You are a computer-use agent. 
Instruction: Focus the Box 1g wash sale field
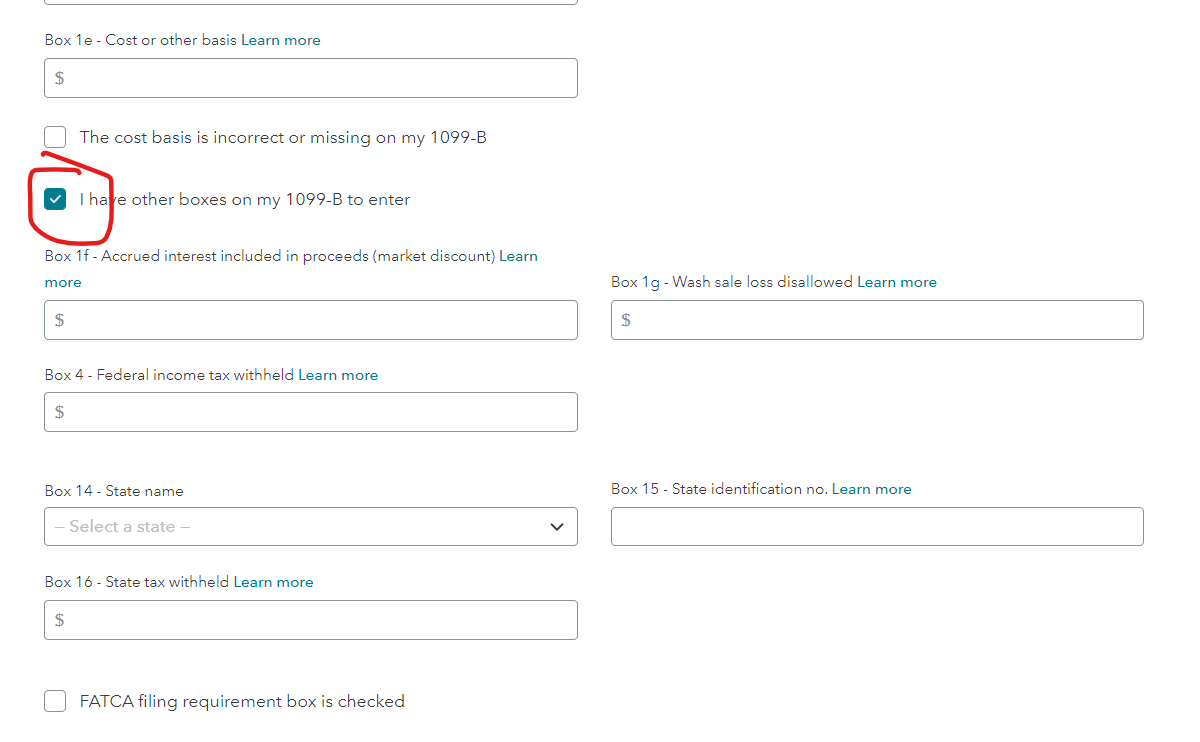[x=877, y=320]
